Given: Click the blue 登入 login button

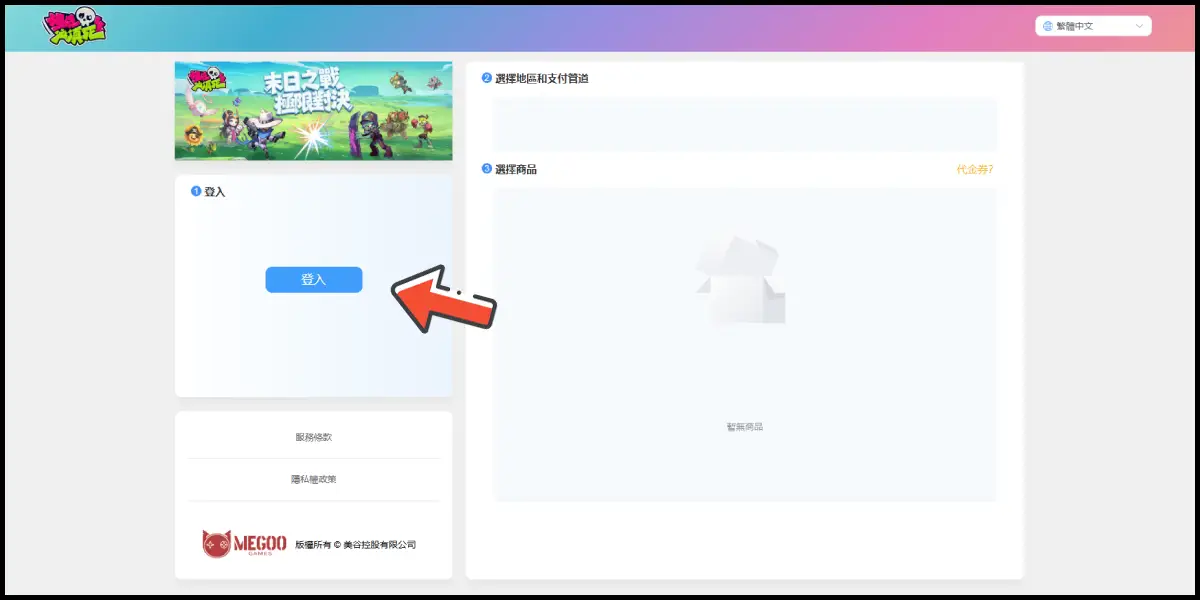Looking at the screenshot, I should 314,280.
